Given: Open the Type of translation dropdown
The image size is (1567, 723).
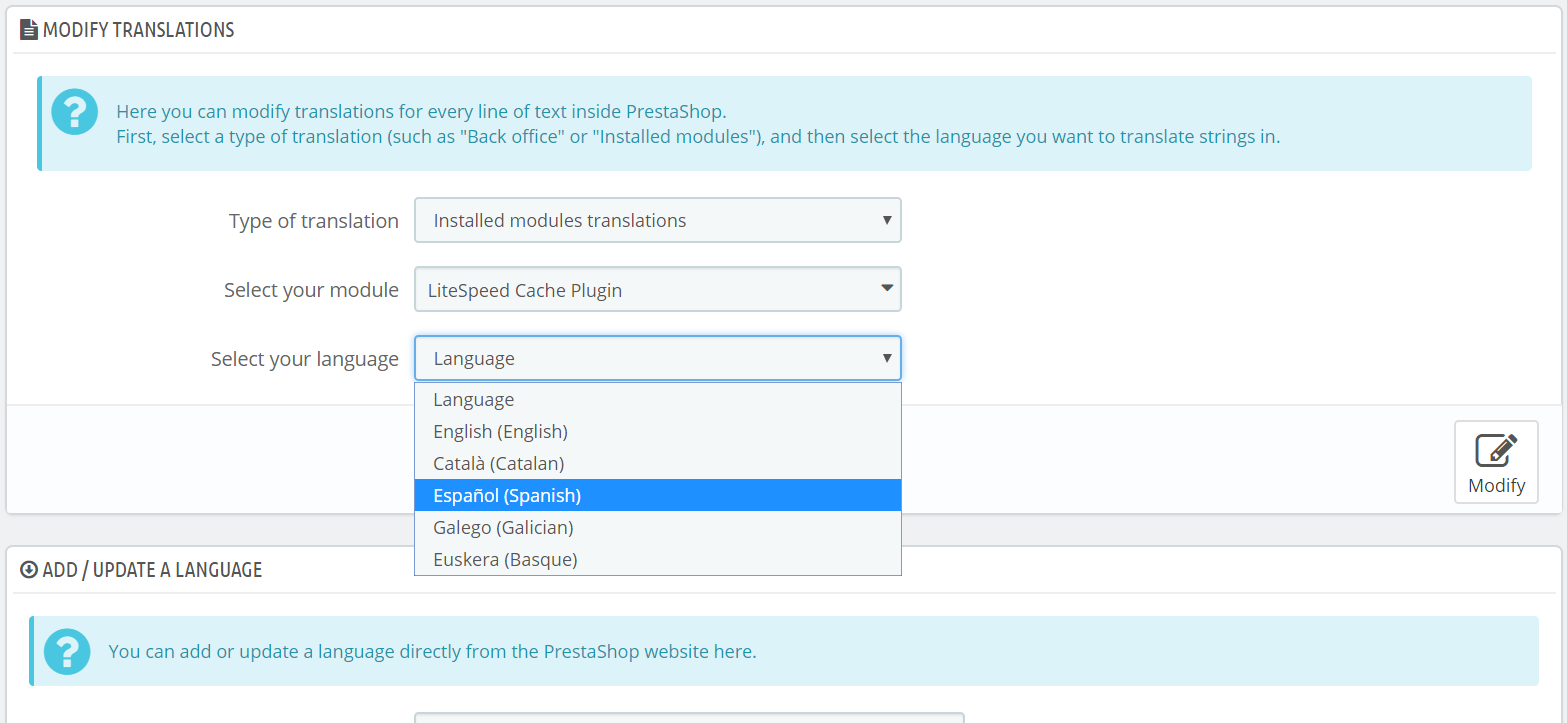Looking at the screenshot, I should (x=658, y=220).
